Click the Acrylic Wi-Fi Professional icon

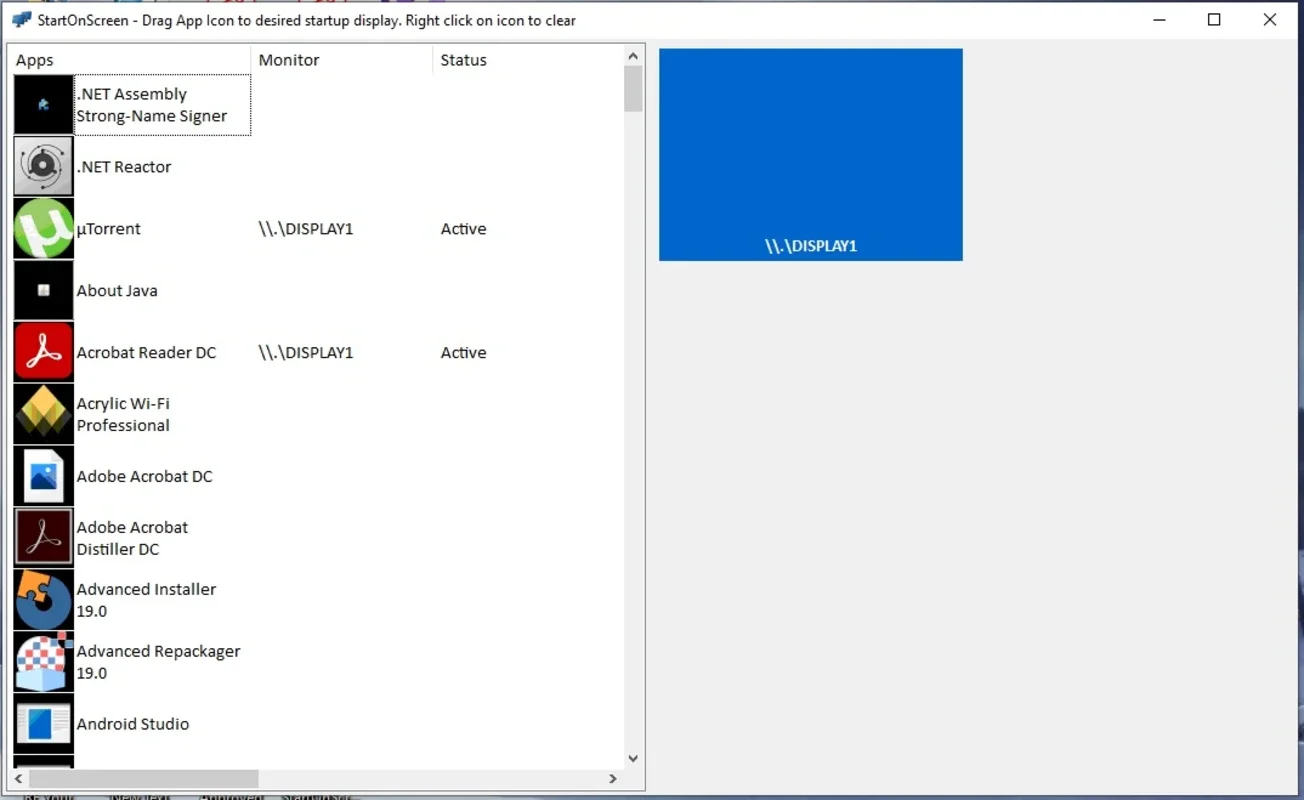click(44, 415)
